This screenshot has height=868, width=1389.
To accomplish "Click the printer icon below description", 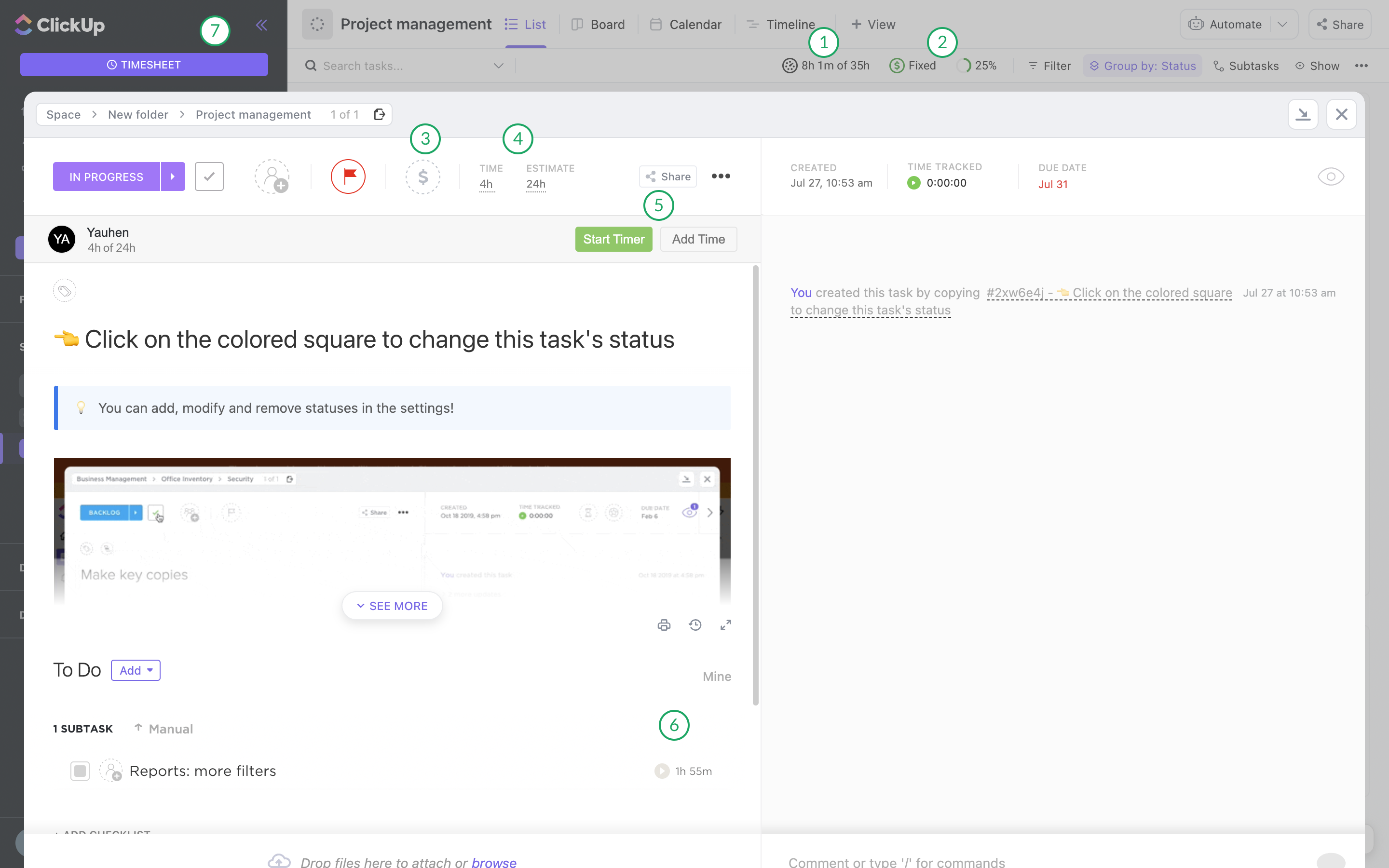I will click(x=664, y=624).
